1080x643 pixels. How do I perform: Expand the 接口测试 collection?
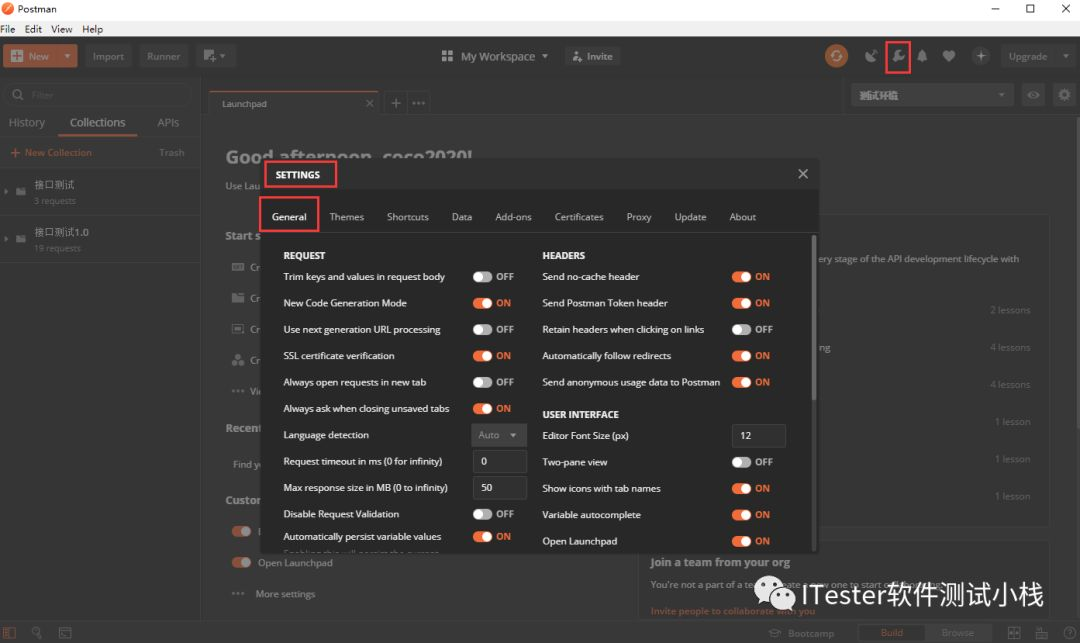click(6, 191)
